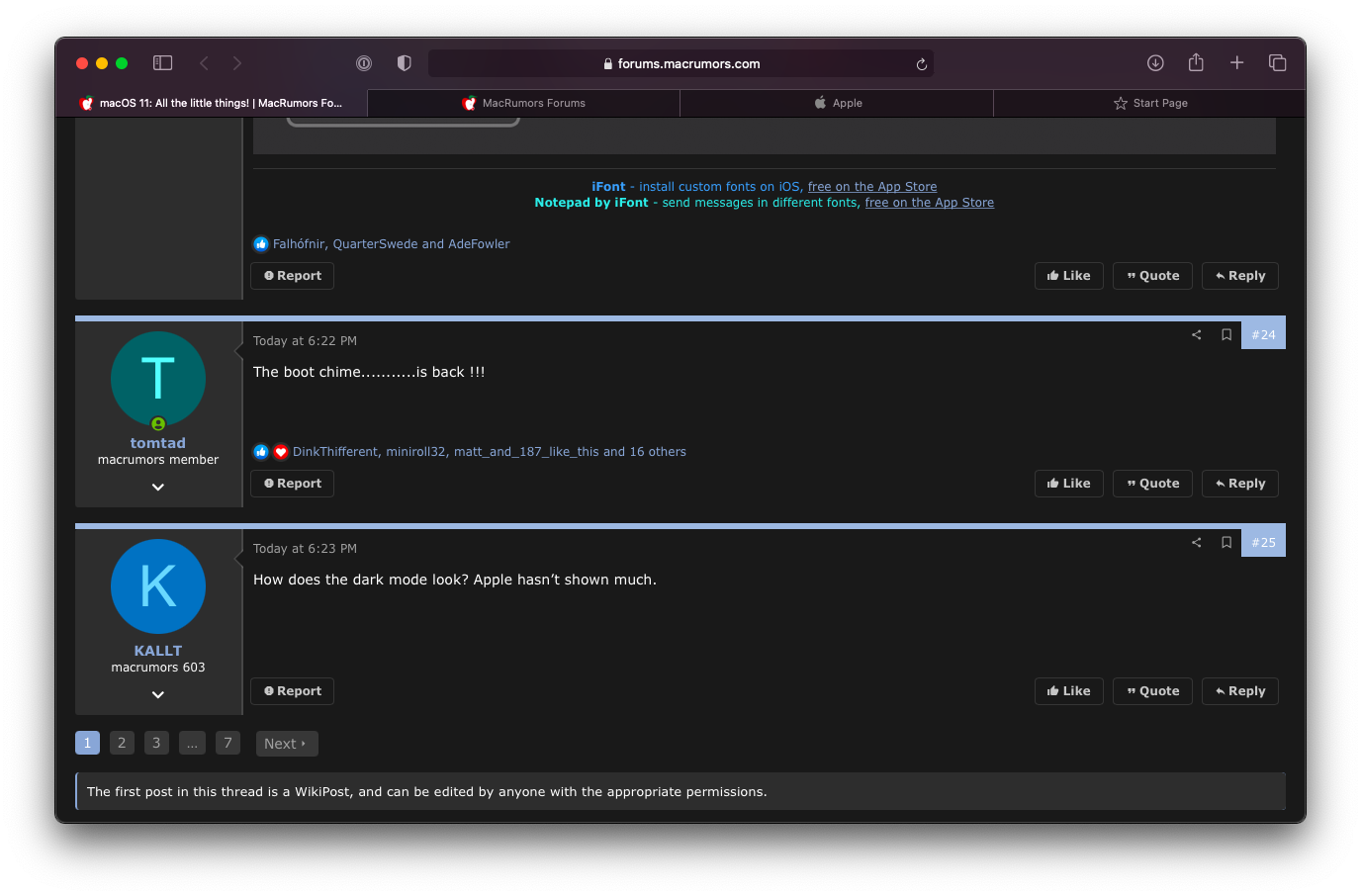Go to page 3 of thread

pyautogui.click(x=156, y=743)
